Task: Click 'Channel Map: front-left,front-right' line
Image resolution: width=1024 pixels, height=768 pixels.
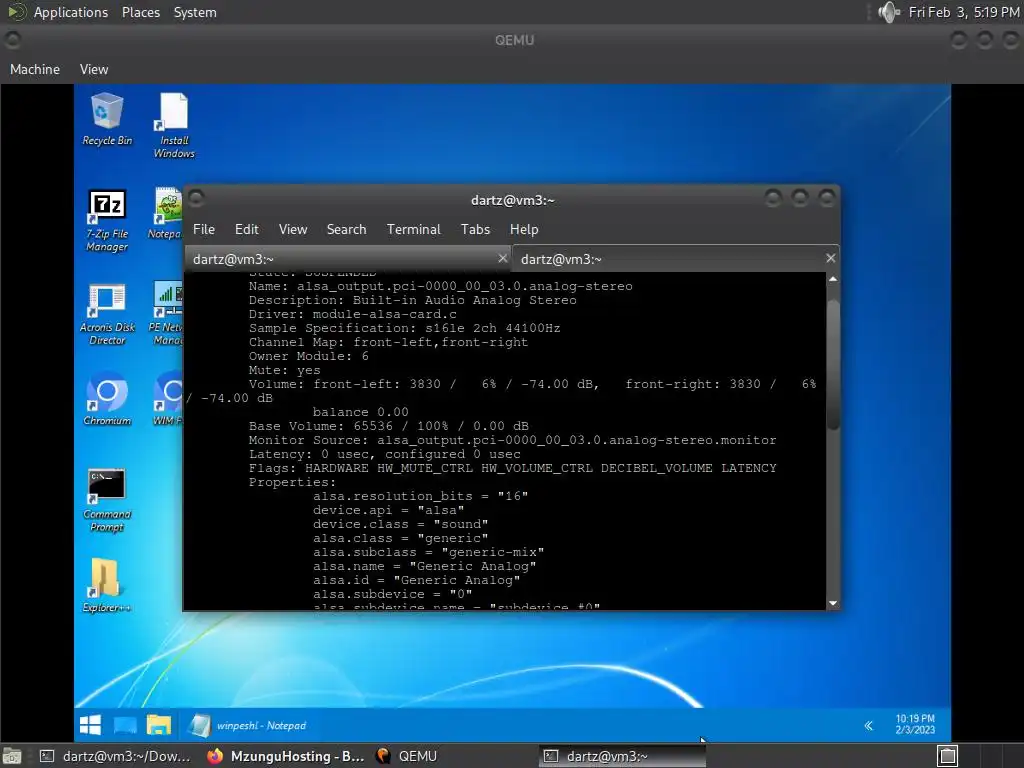Action: coord(389,342)
